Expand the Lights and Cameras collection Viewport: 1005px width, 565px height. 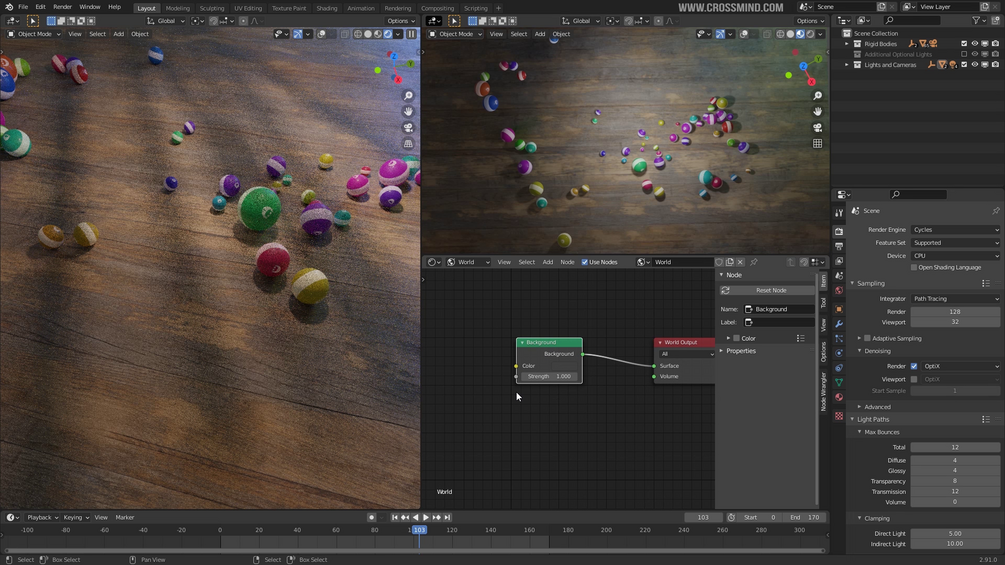(x=847, y=65)
